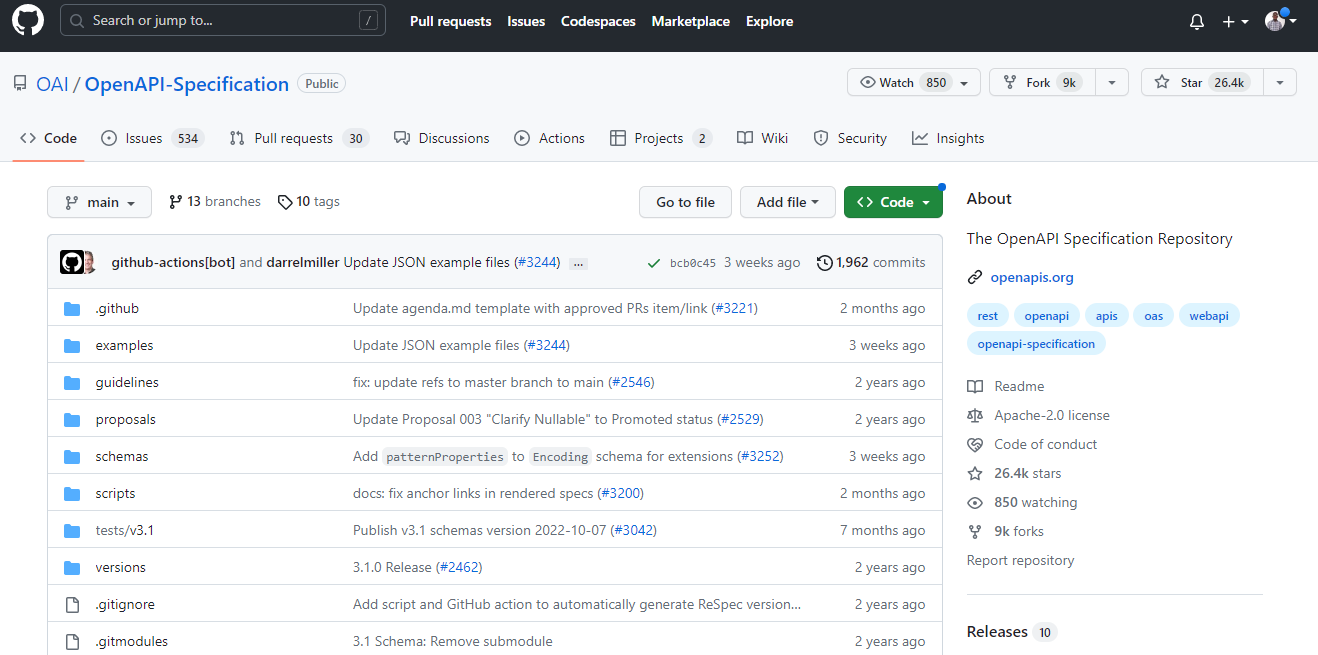Viewport: 1318px width, 655px height.
Task: Open the Projects tab
Action: (x=660, y=138)
